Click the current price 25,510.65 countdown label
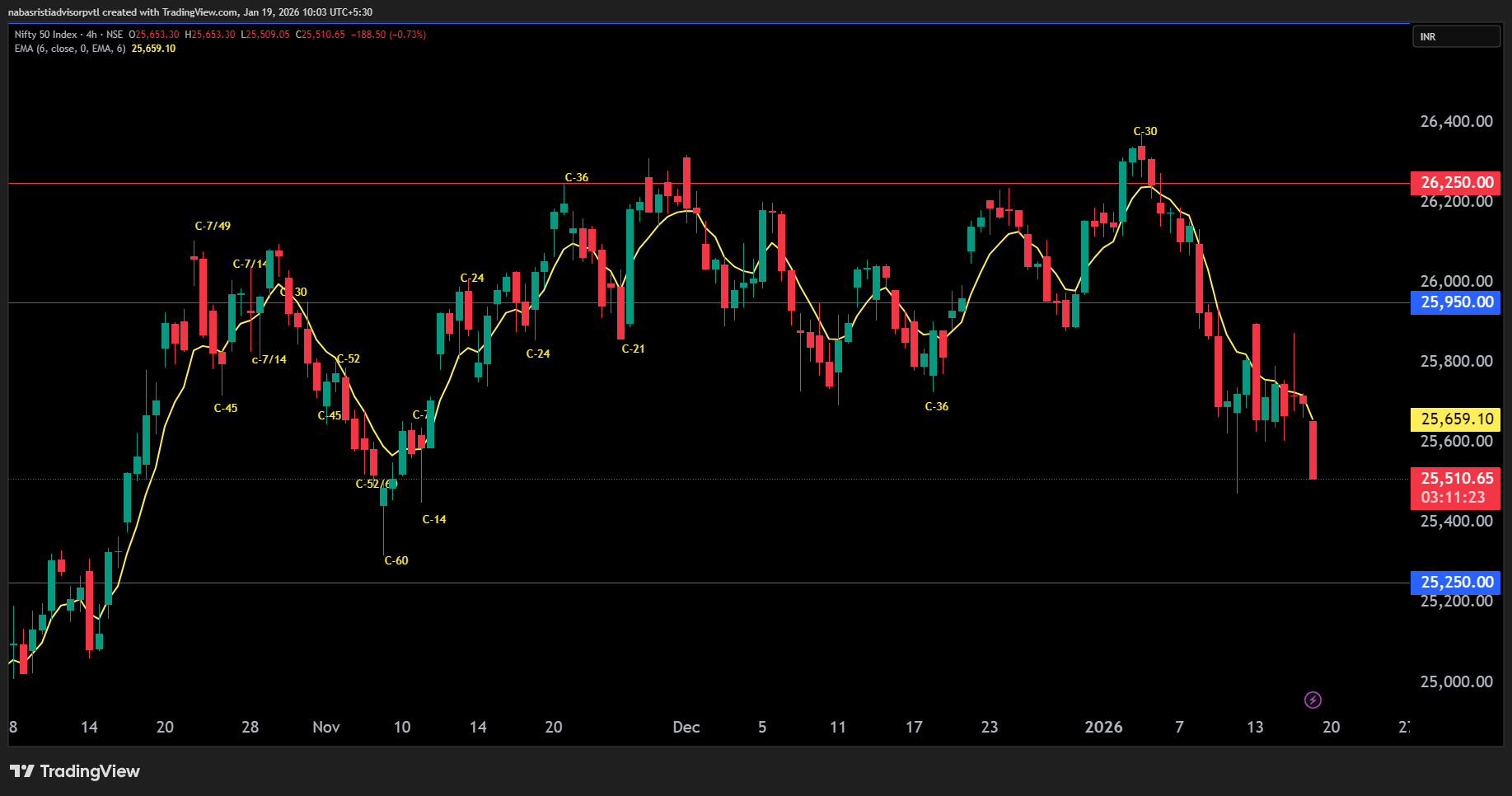The height and width of the screenshot is (796, 1512). click(x=1455, y=488)
